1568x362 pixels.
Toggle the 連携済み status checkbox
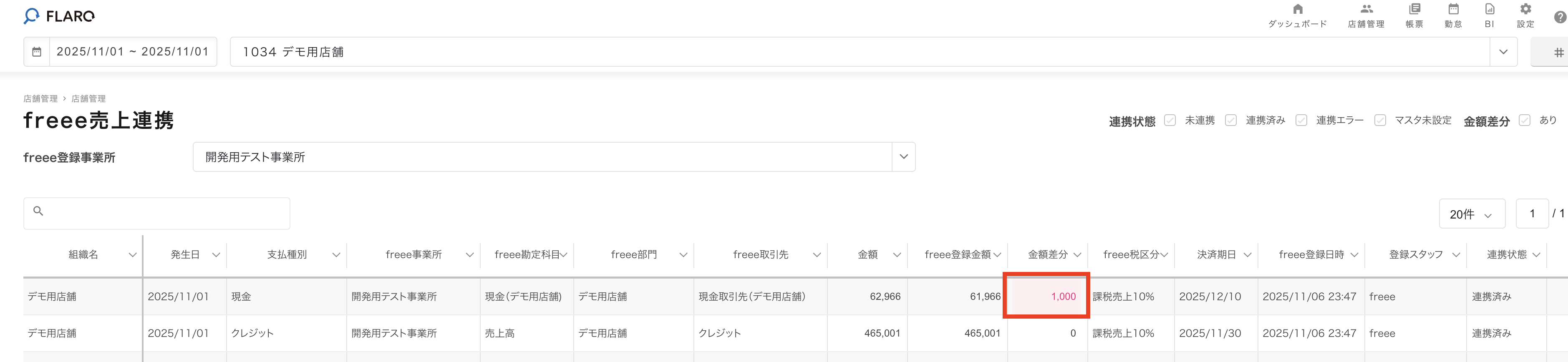(1230, 121)
